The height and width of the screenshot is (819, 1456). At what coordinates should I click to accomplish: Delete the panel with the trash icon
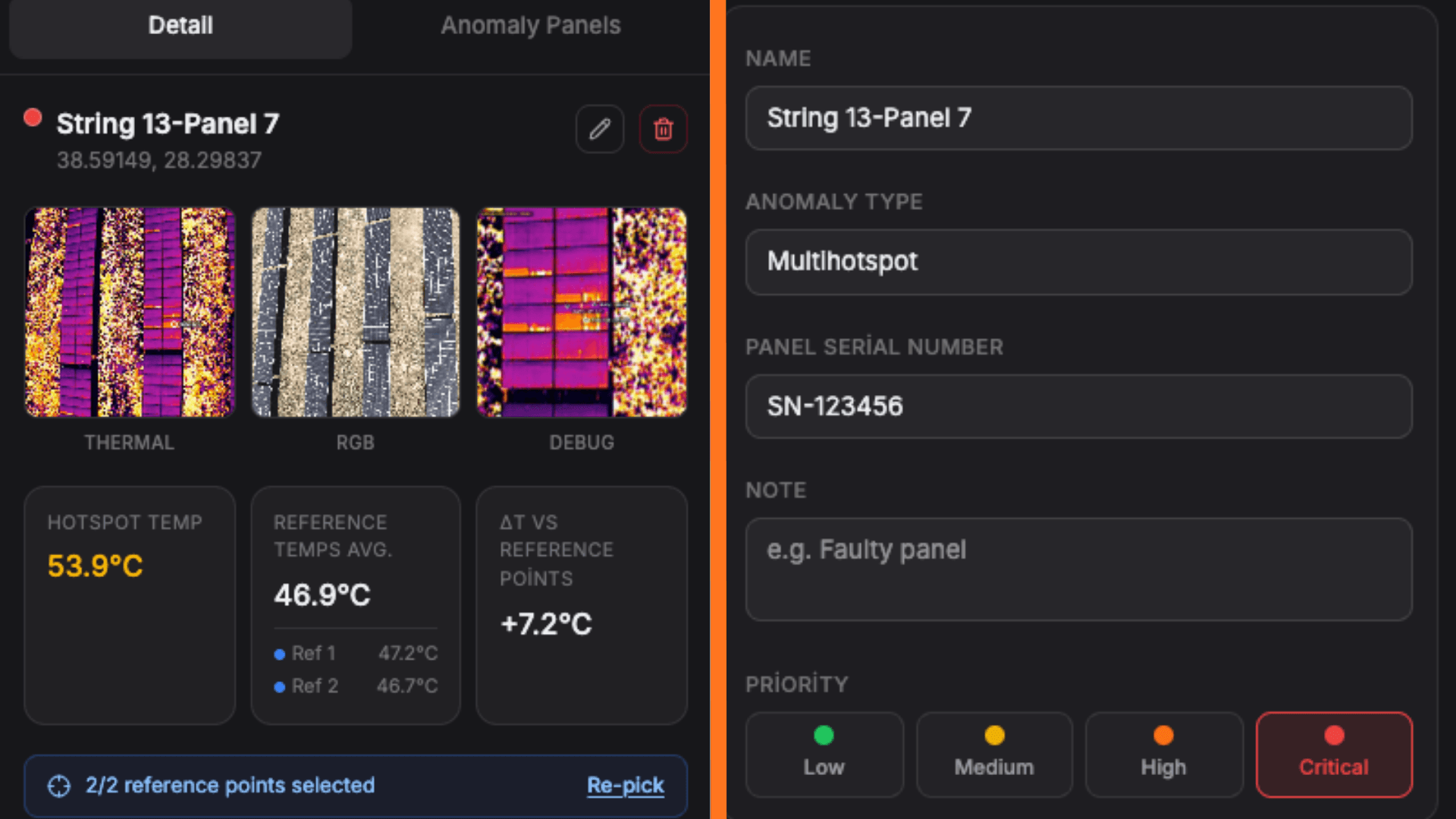[664, 129]
